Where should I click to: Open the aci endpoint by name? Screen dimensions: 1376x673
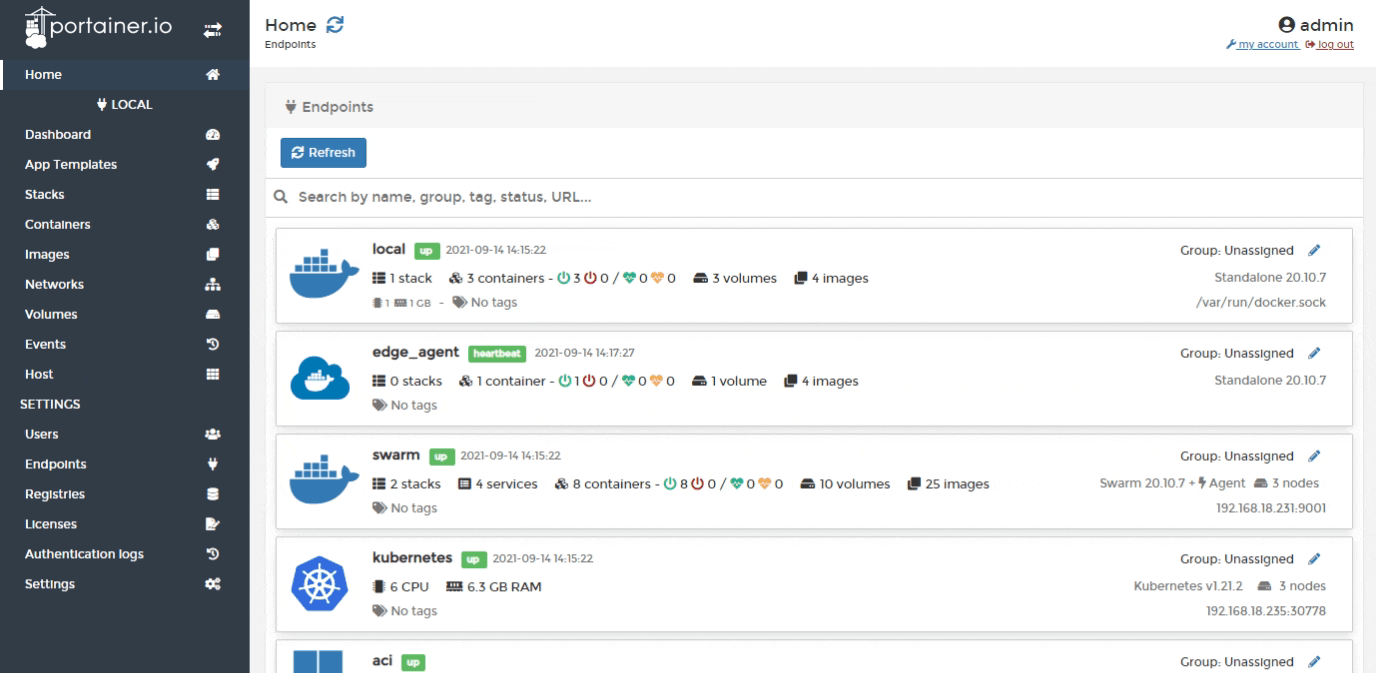382,661
